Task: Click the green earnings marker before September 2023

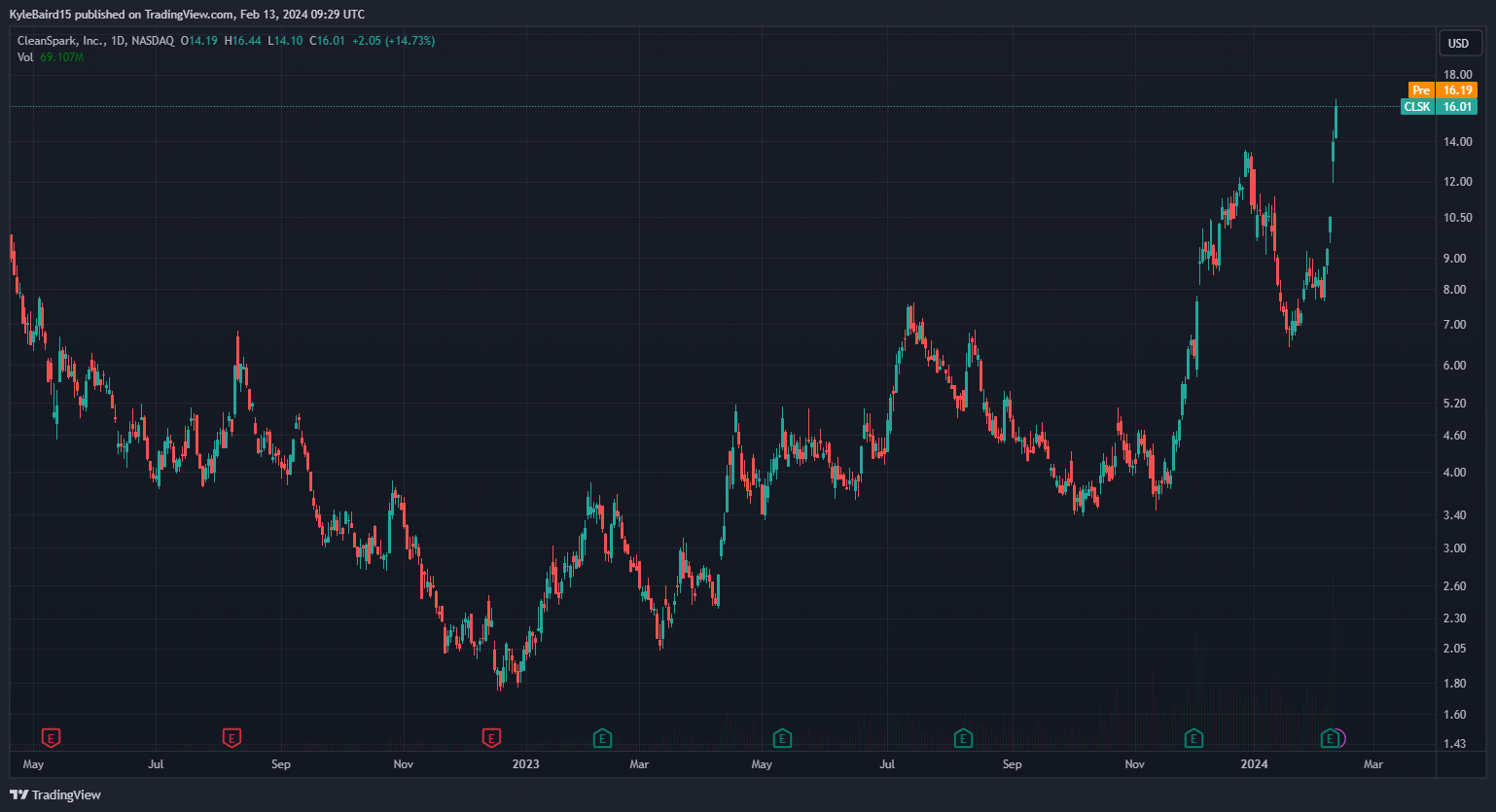Action: coord(963,738)
